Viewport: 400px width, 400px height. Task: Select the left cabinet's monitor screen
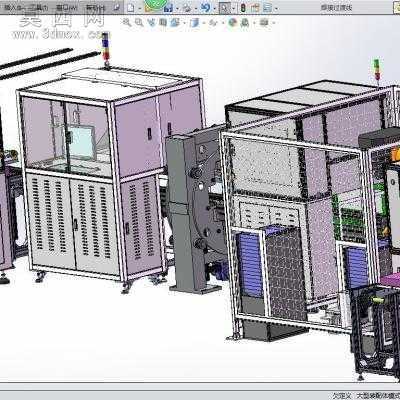tap(81, 143)
